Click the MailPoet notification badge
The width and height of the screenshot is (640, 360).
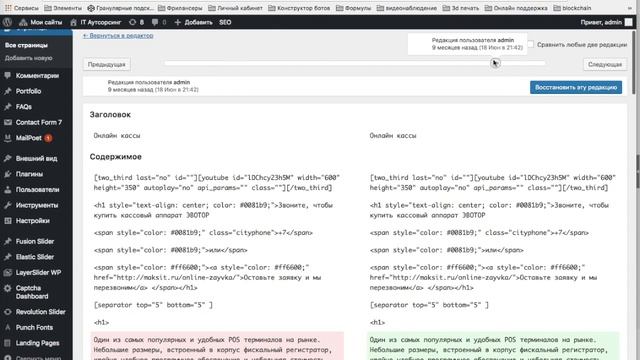tap(48, 138)
